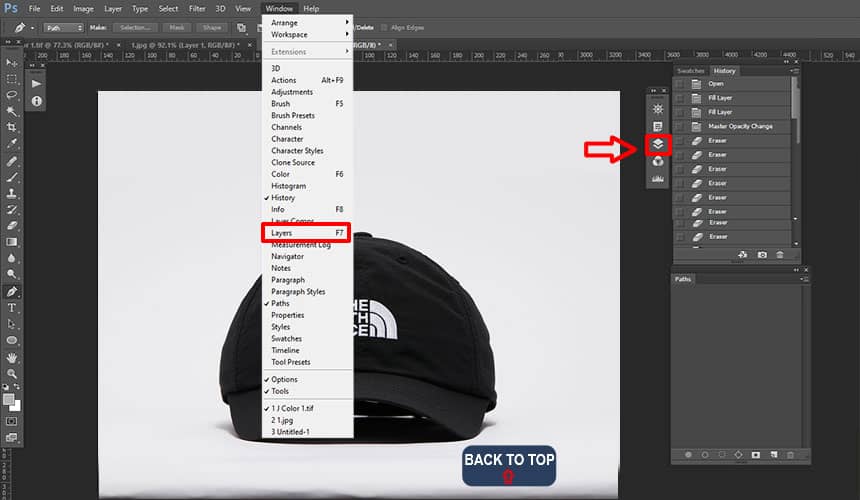Click the Mask button in options bar
The width and height of the screenshot is (860, 500).
[177, 27]
